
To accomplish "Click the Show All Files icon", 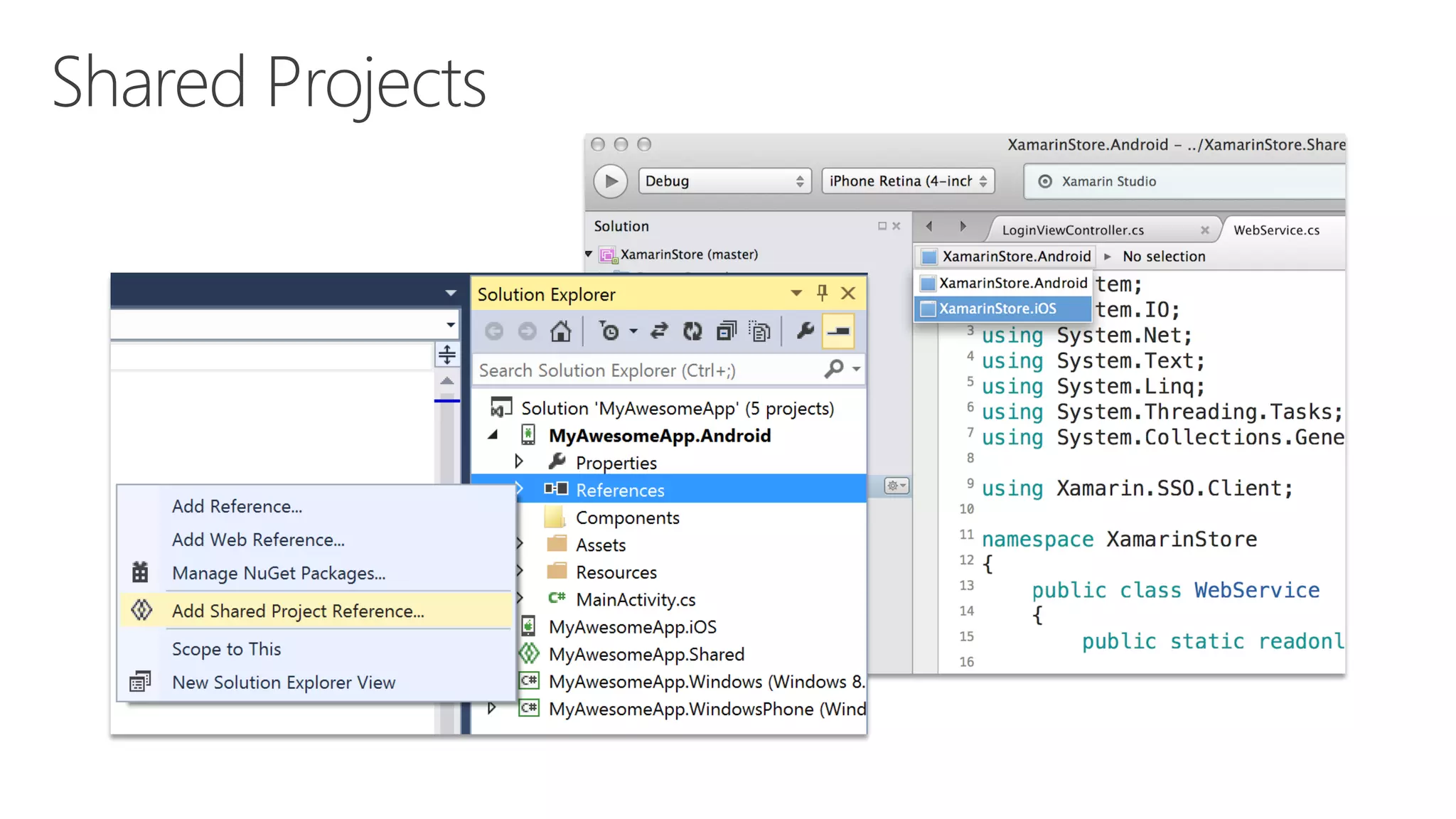I will (760, 331).
